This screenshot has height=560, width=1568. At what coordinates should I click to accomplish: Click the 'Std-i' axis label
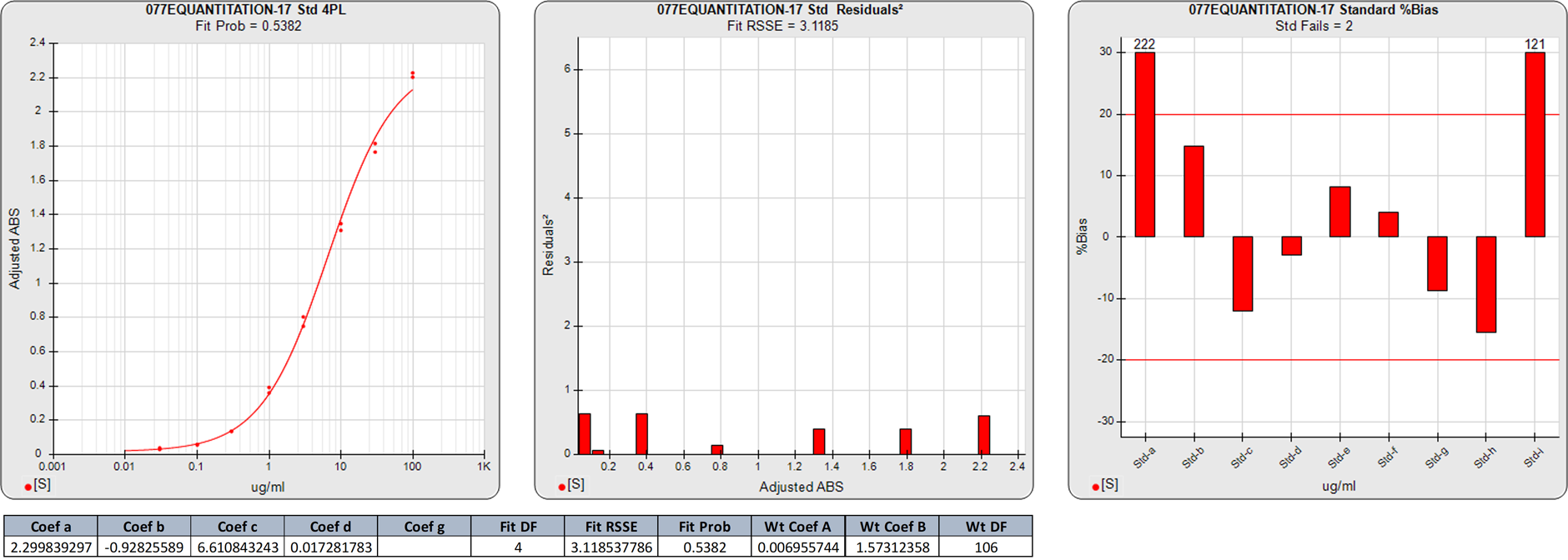1533,457
